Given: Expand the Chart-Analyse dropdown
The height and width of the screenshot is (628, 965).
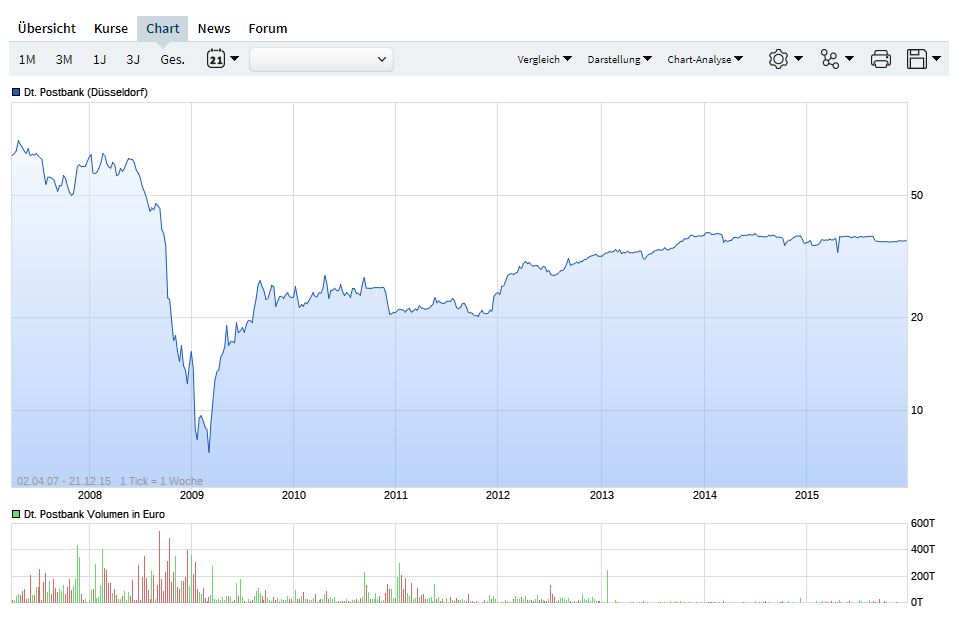Looking at the screenshot, I should 705,60.
